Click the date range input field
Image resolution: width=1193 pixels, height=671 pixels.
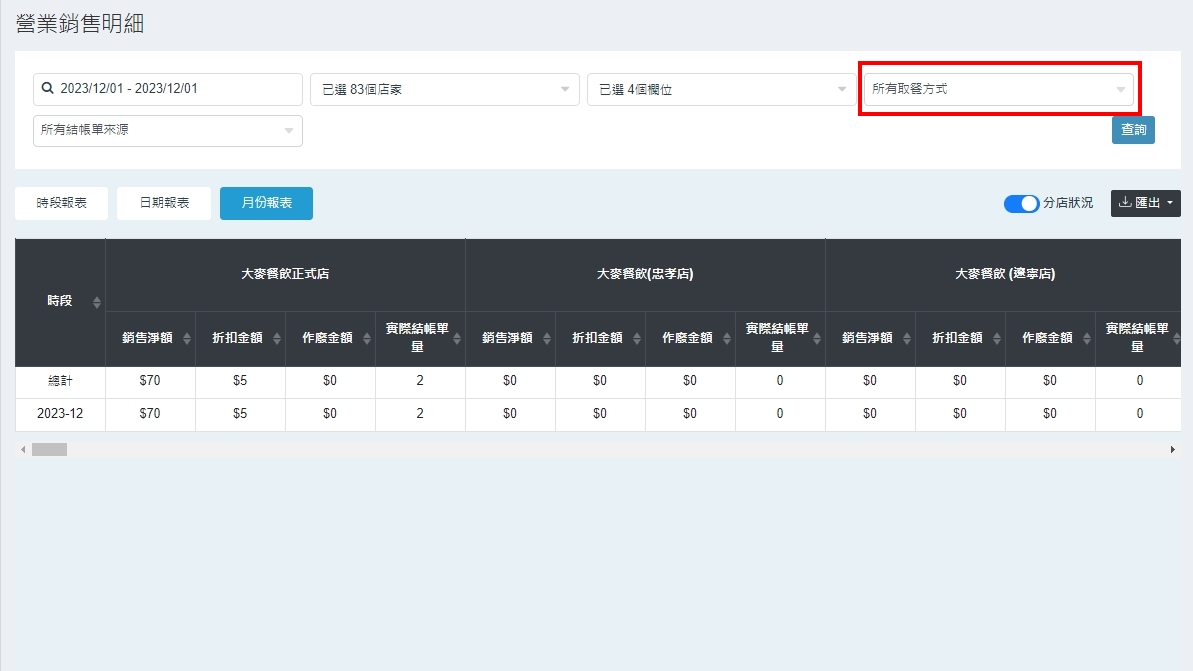(175, 89)
